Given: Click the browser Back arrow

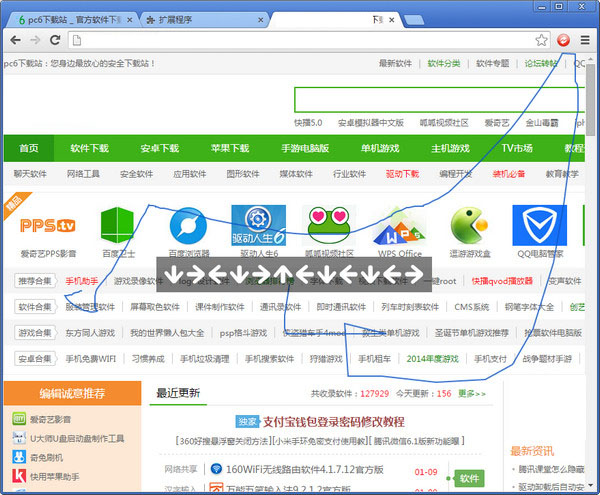Looking at the screenshot, I should coord(15,40).
